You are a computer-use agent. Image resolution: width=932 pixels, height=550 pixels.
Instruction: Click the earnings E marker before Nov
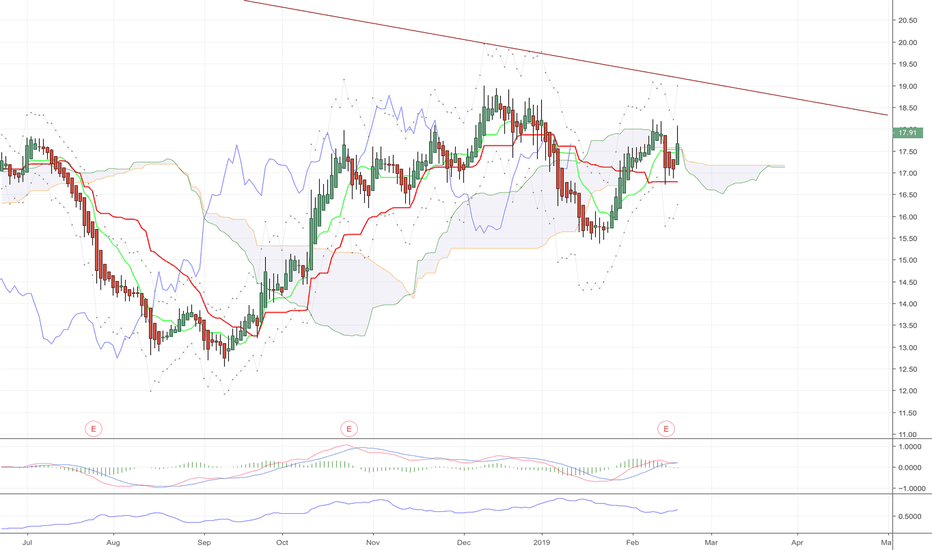349,428
